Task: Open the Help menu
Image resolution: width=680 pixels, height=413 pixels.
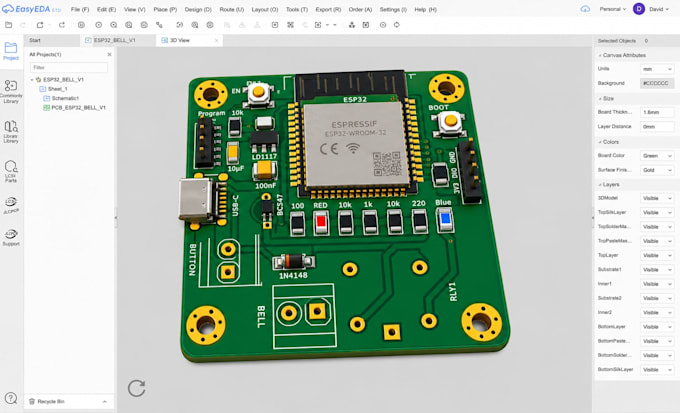Action: [x=425, y=9]
